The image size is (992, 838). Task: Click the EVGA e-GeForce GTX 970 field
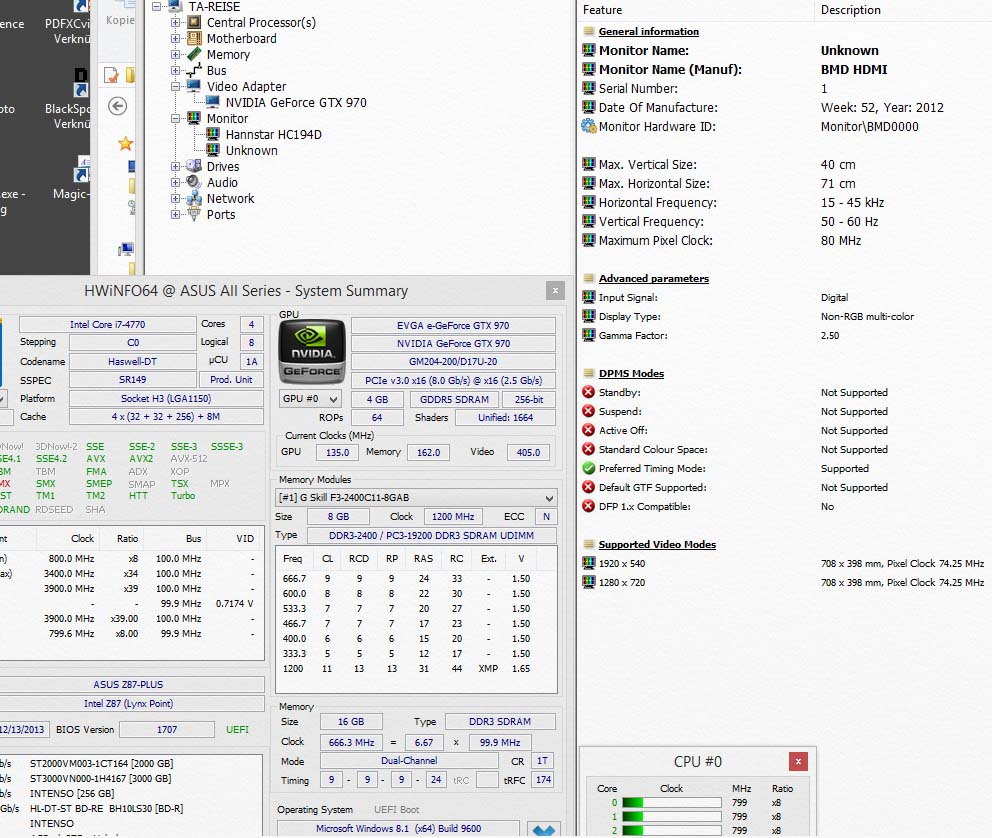tap(453, 325)
